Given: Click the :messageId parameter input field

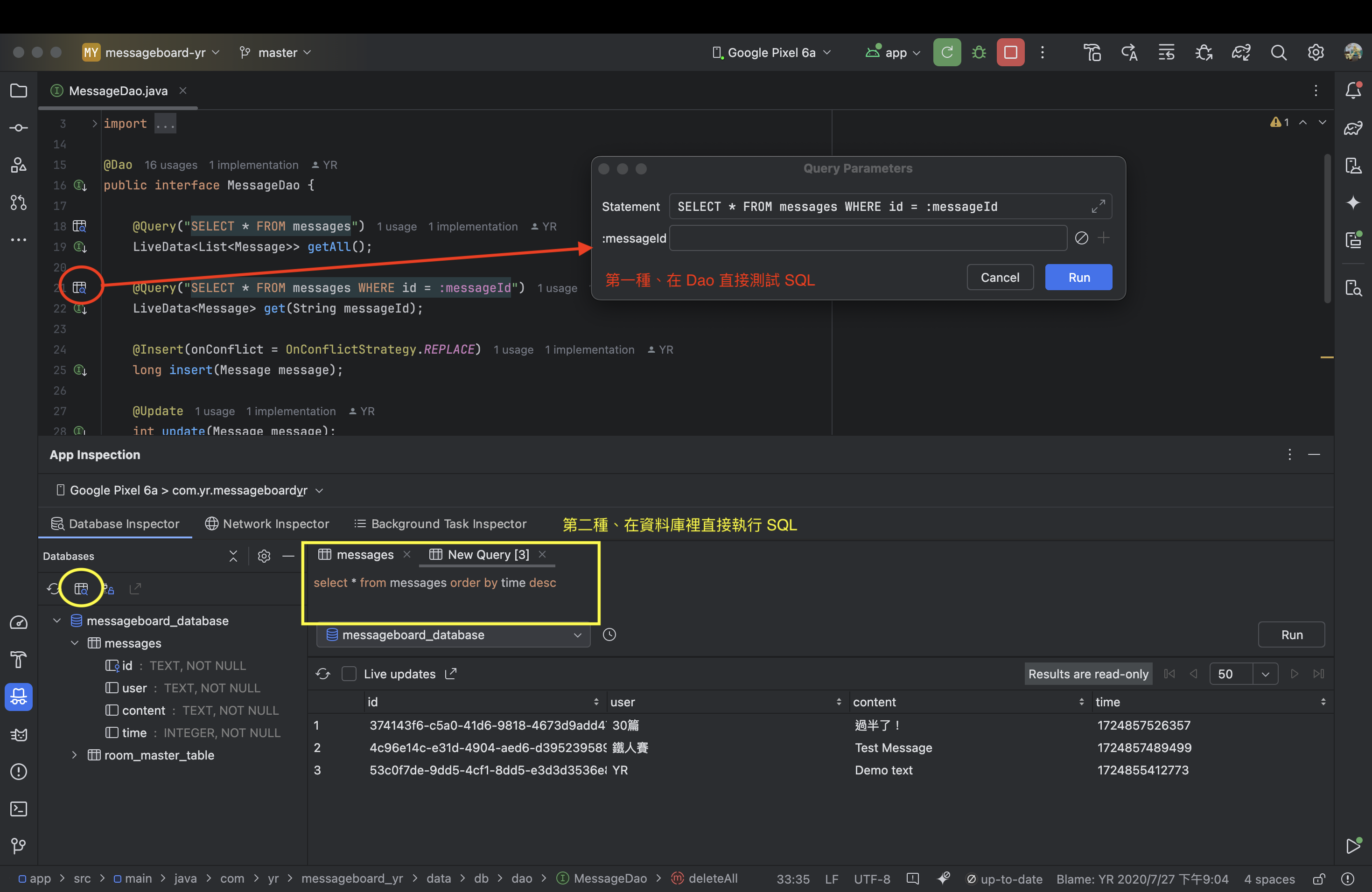Looking at the screenshot, I should [x=868, y=238].
